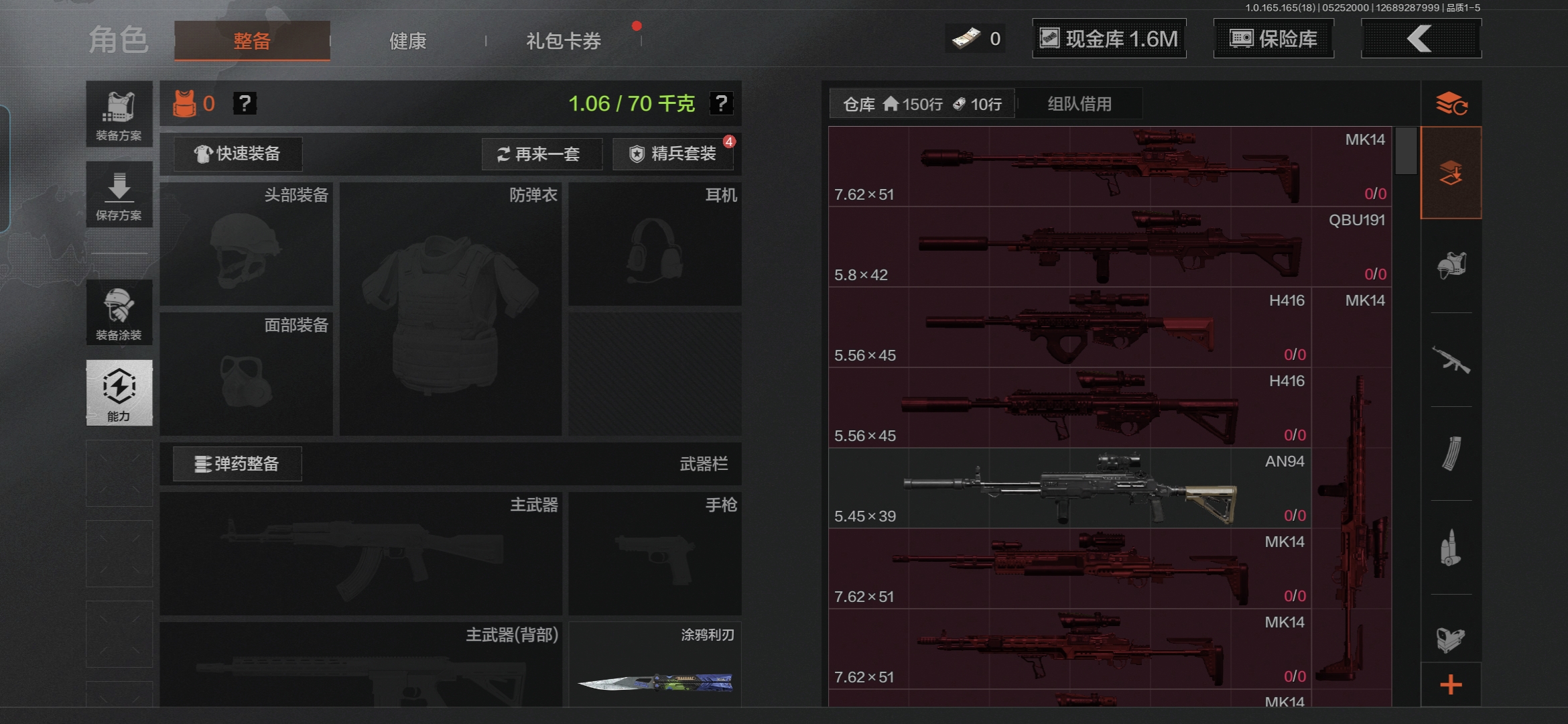Image resolution: width=1568 pixels, height=724 pixels.
Task: Open the 精兵套装 set button
Action: tap(673, 154)
